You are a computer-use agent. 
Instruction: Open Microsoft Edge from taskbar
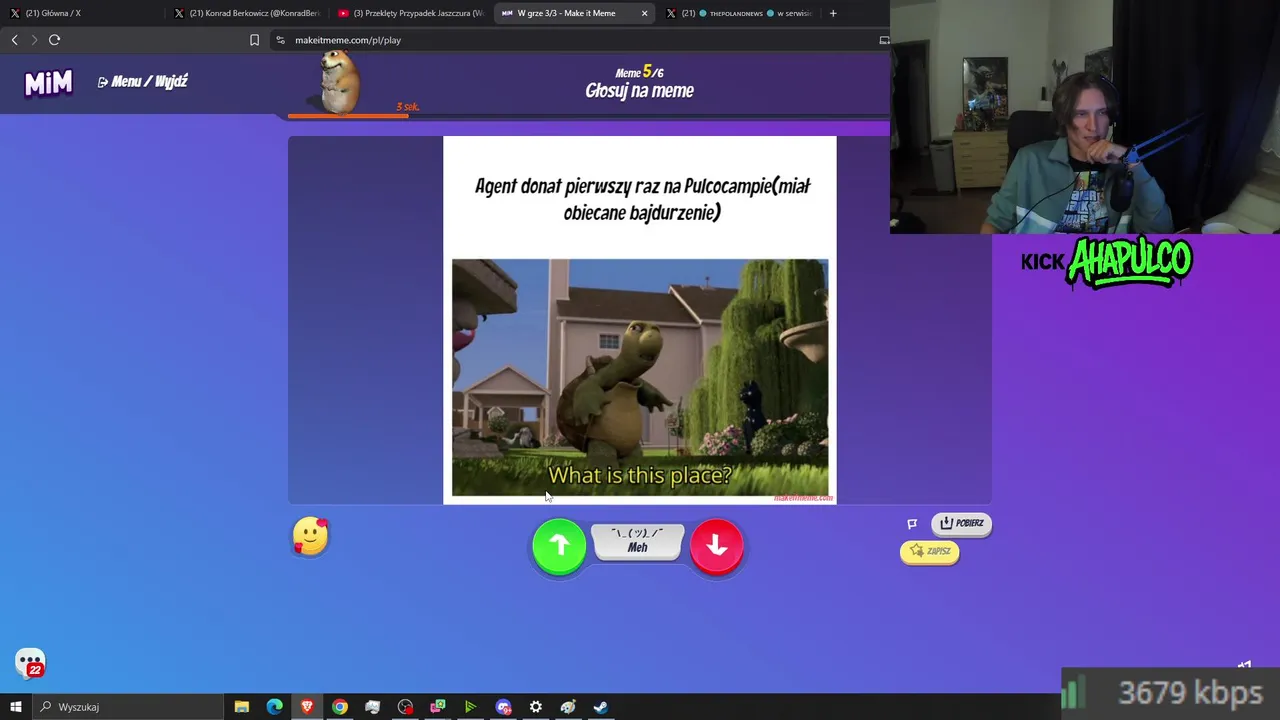click(x=274, y=707)
